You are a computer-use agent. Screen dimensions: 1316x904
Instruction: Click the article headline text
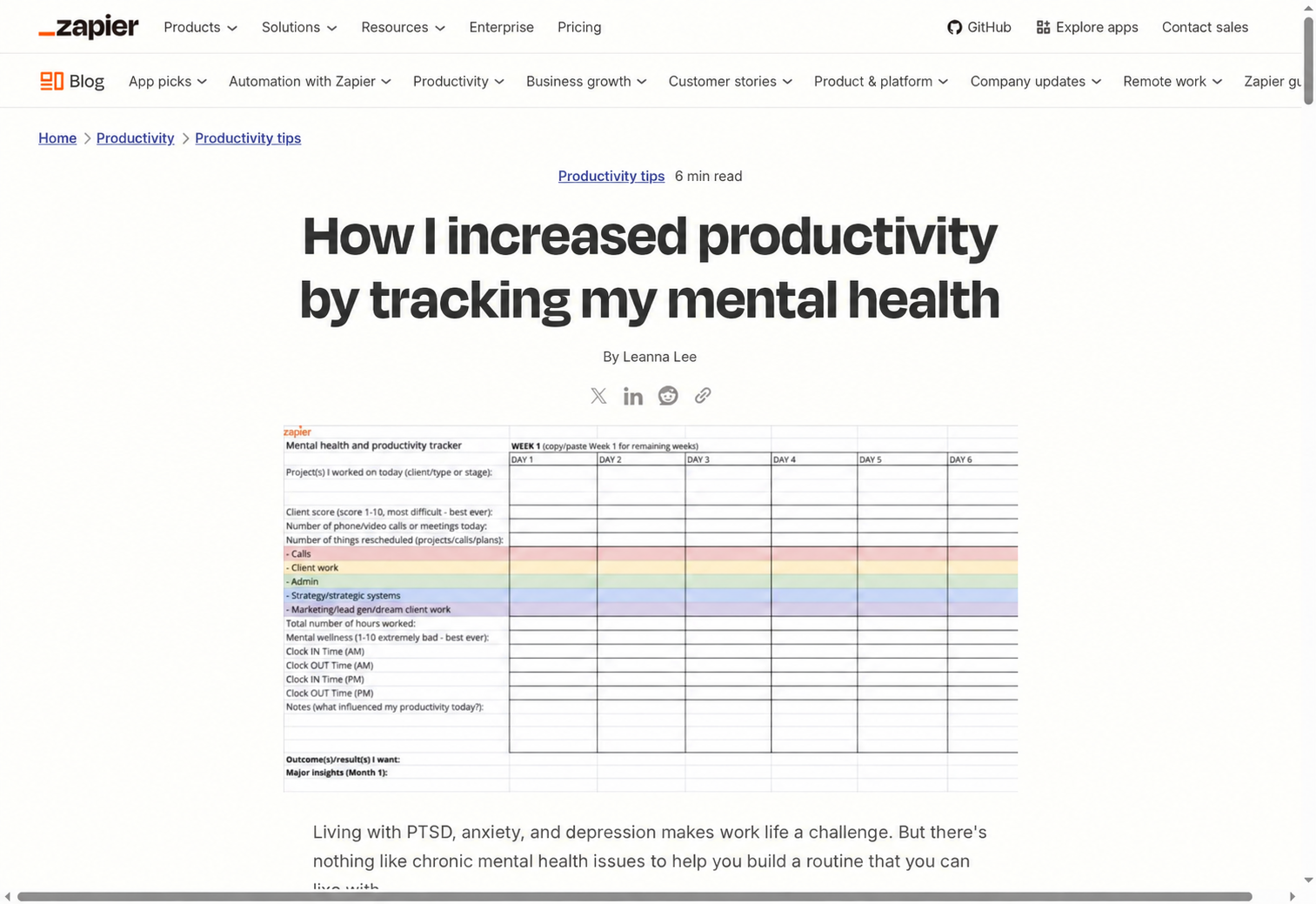click(650, 268)
